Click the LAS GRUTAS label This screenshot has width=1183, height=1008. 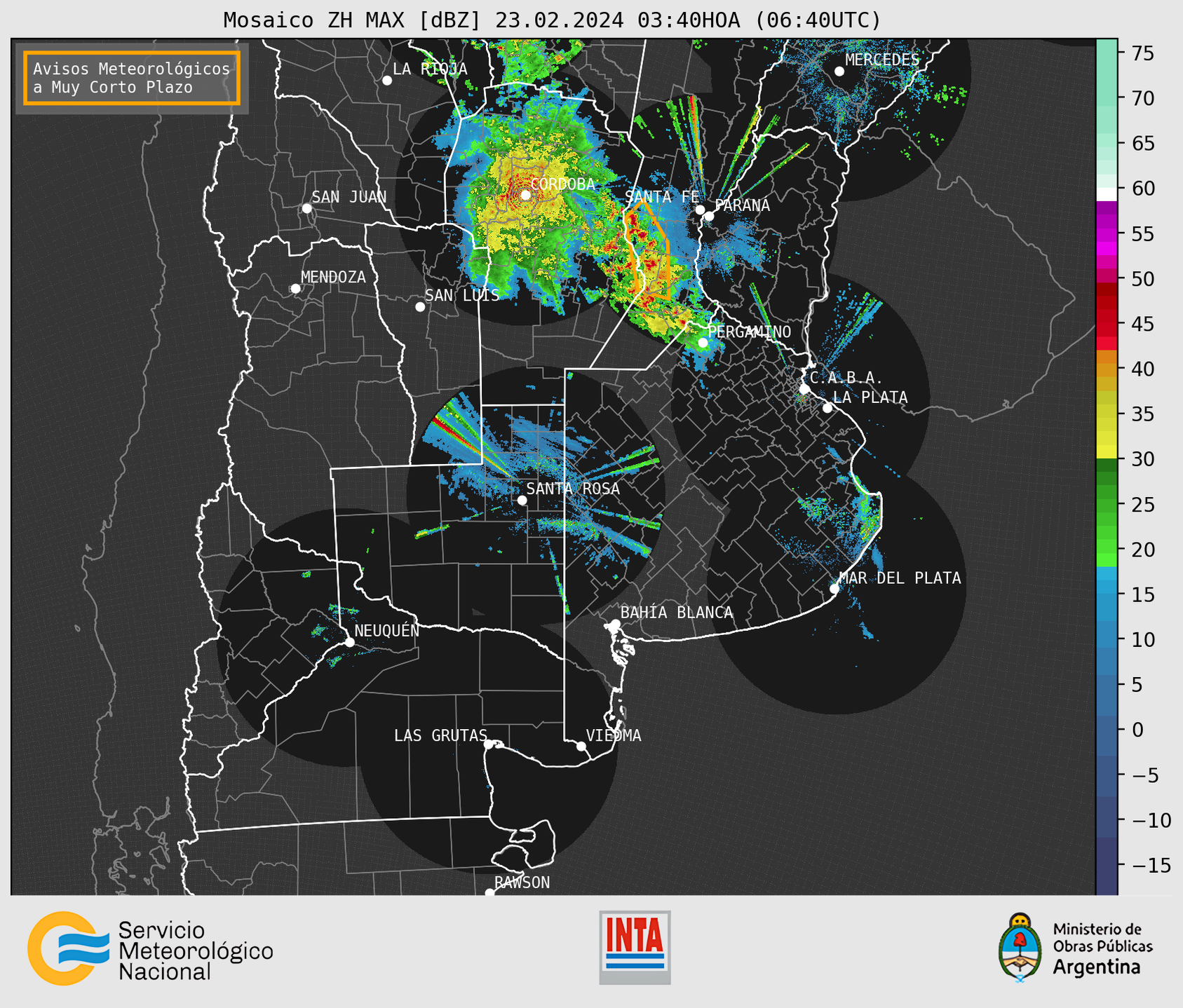pos(440,735)
